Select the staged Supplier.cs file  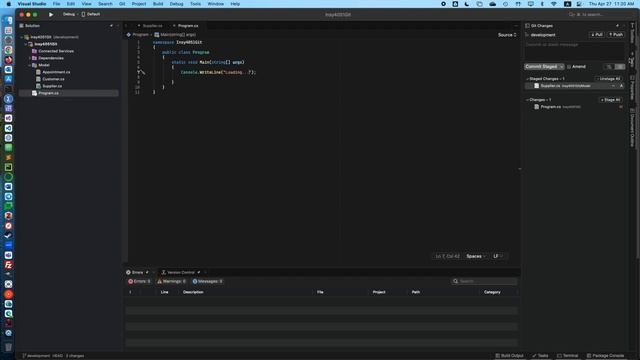click(x=574, y=86)
